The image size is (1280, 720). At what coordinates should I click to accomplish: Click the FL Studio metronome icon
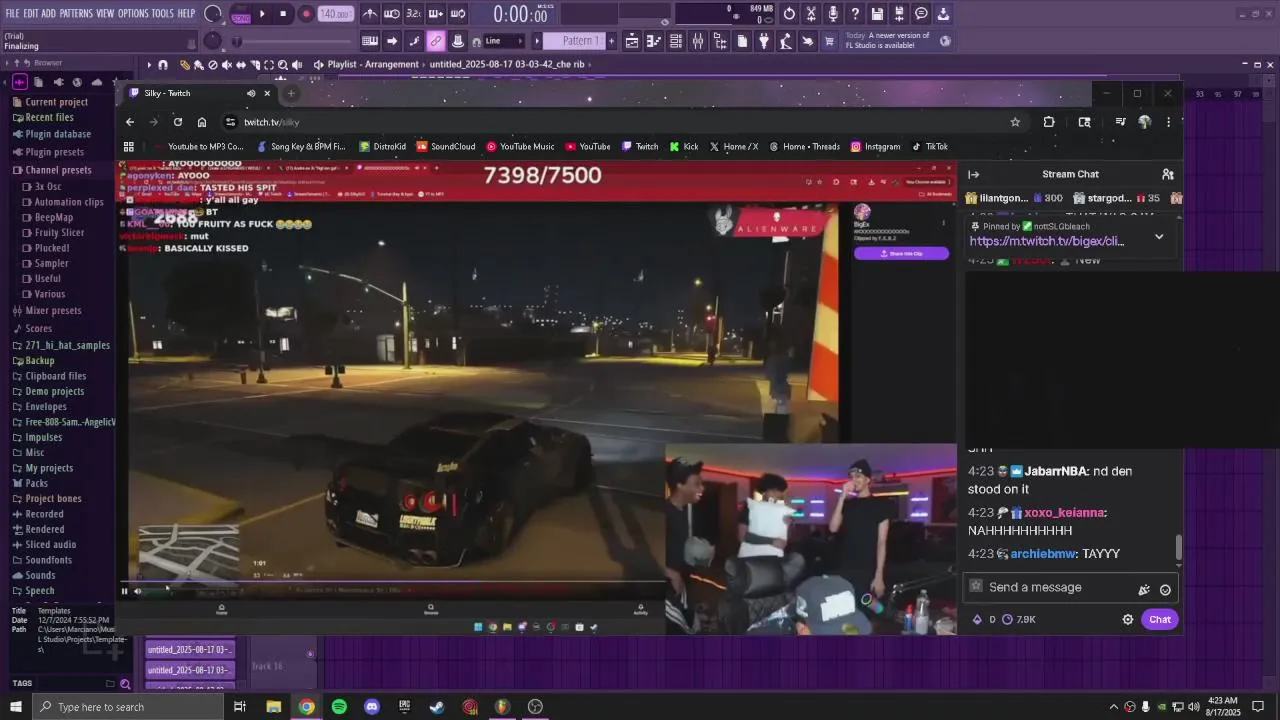point(370,14)
